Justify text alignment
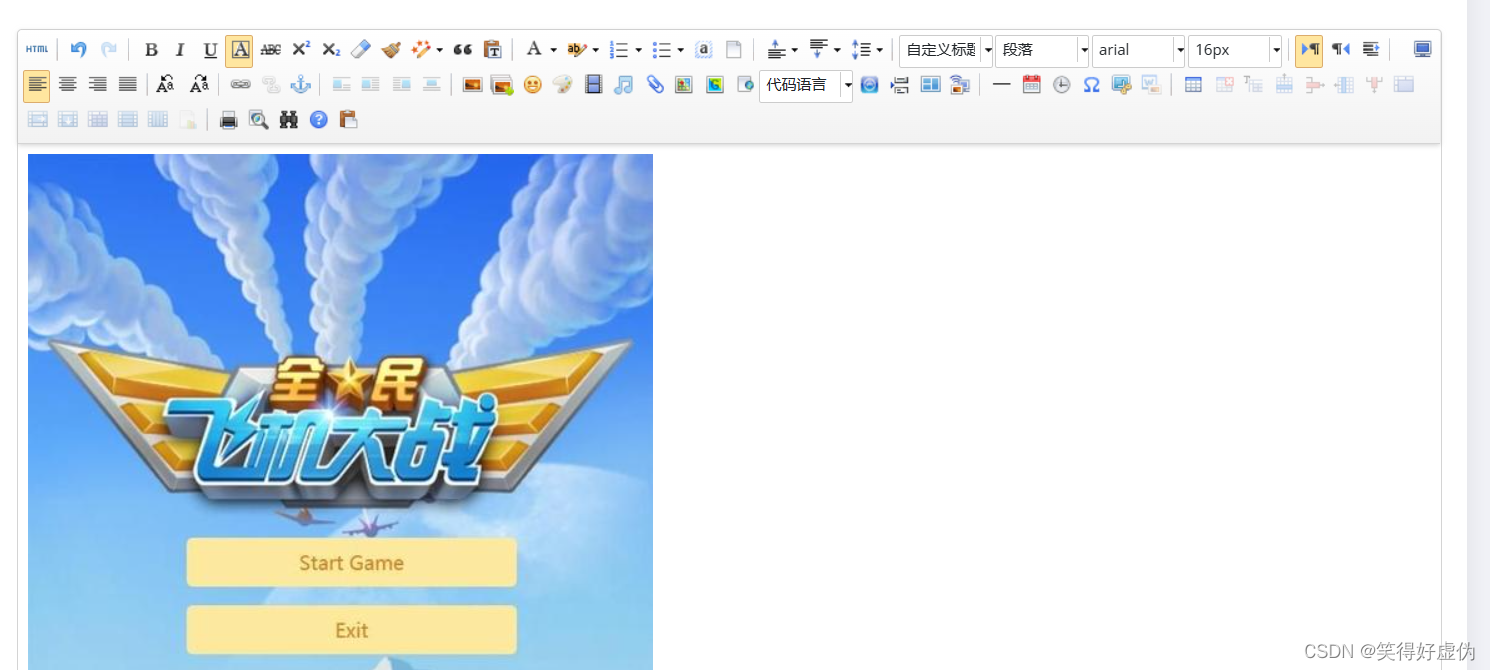This screenshot has width=1490, height=670. (127, 85)
